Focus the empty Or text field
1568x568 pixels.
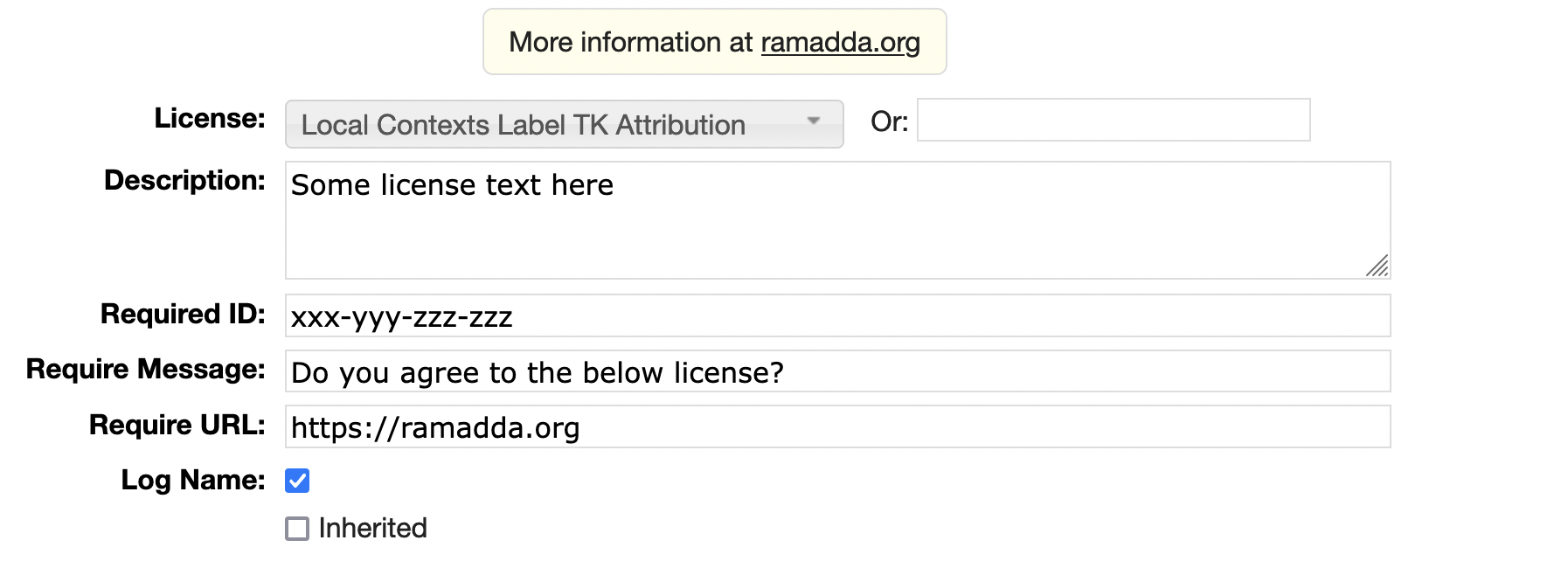(1113, 121)
